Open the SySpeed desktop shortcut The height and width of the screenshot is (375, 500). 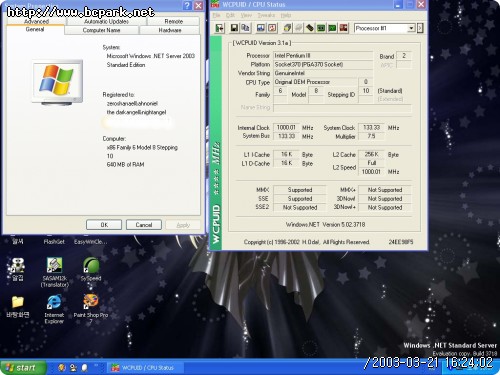coord(91,269)
